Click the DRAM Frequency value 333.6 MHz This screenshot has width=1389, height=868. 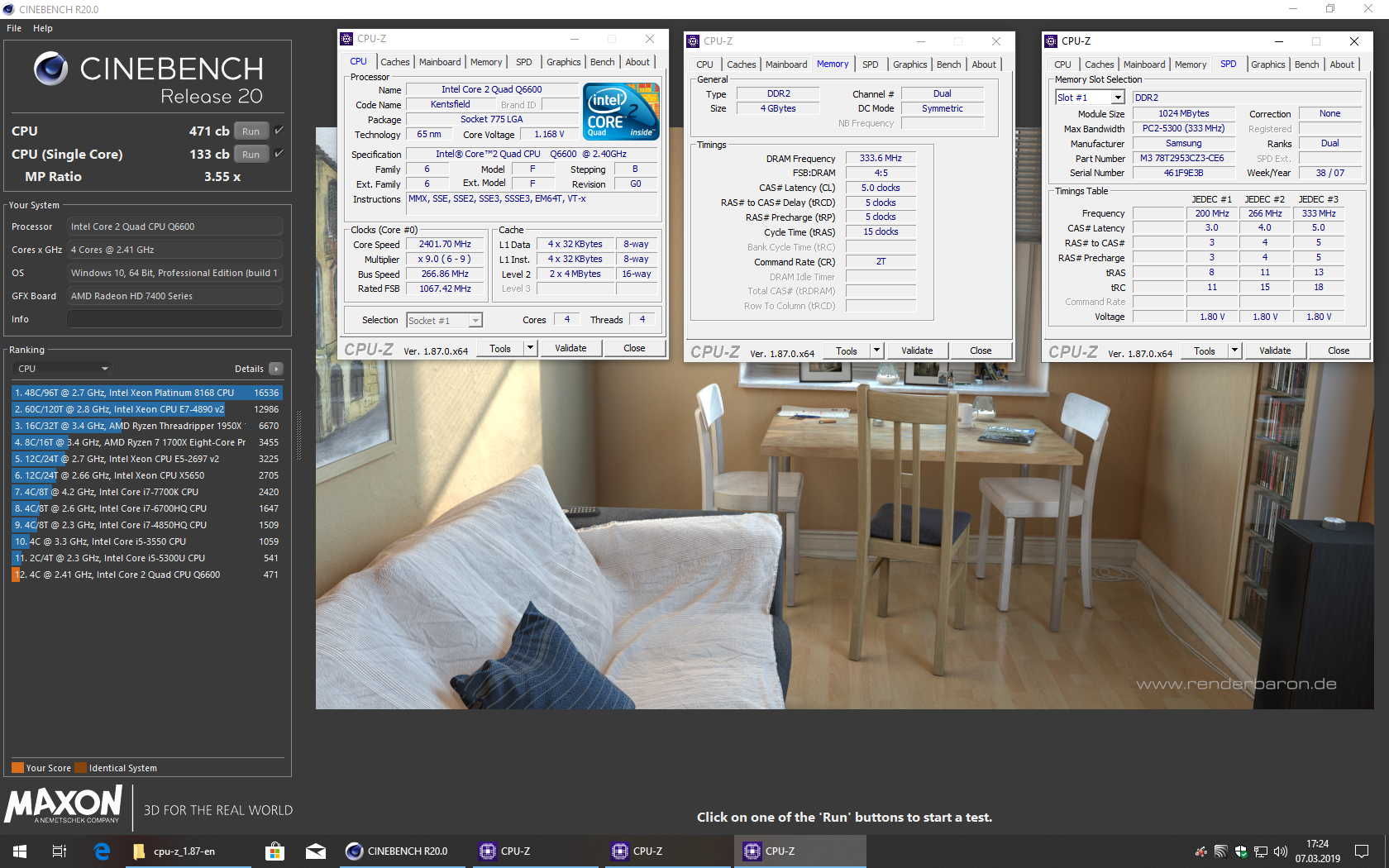[881, 158]
